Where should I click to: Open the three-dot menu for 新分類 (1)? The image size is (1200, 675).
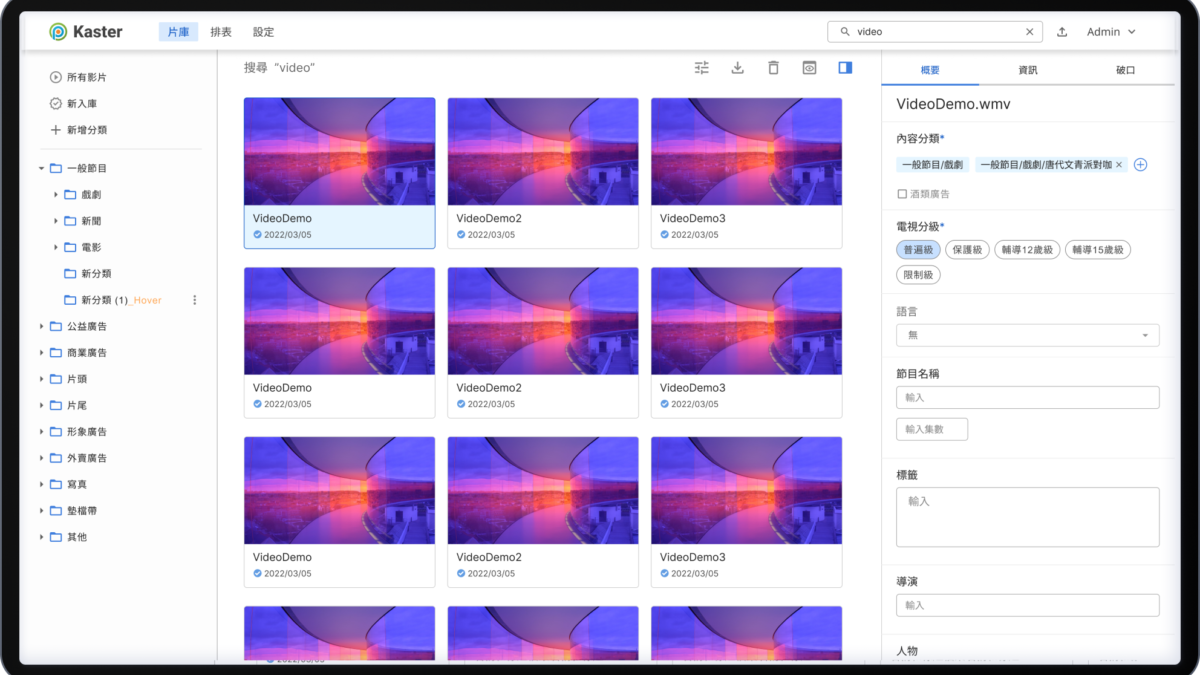click(x=195, y=300)
